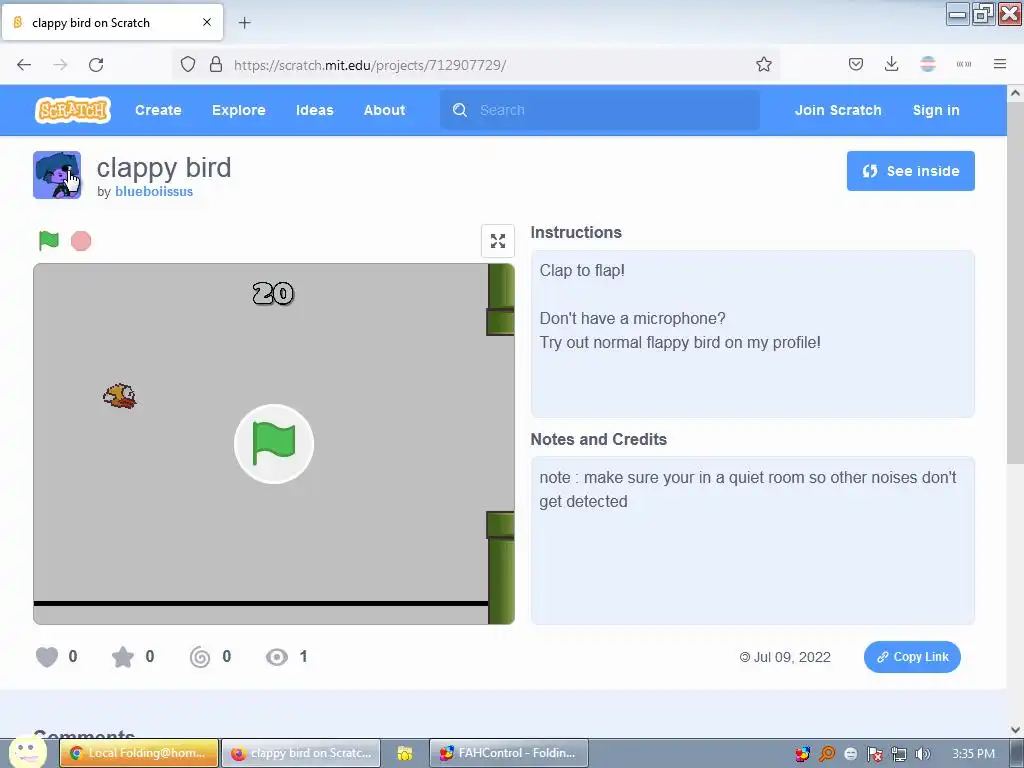
Task: Click the search magnifier icon in Scratch navbar
Action: (460, 110)
